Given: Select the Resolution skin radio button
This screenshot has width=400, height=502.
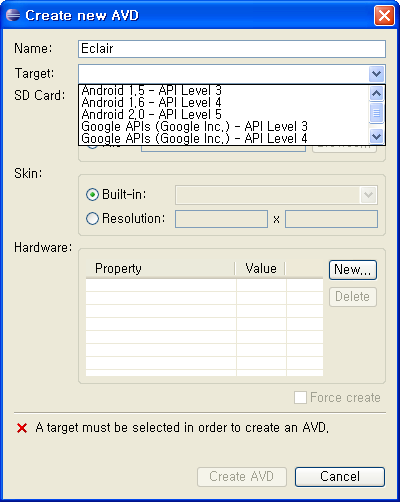Looking at the screenshot, I should pyautogui.click(x=92, y=219).
